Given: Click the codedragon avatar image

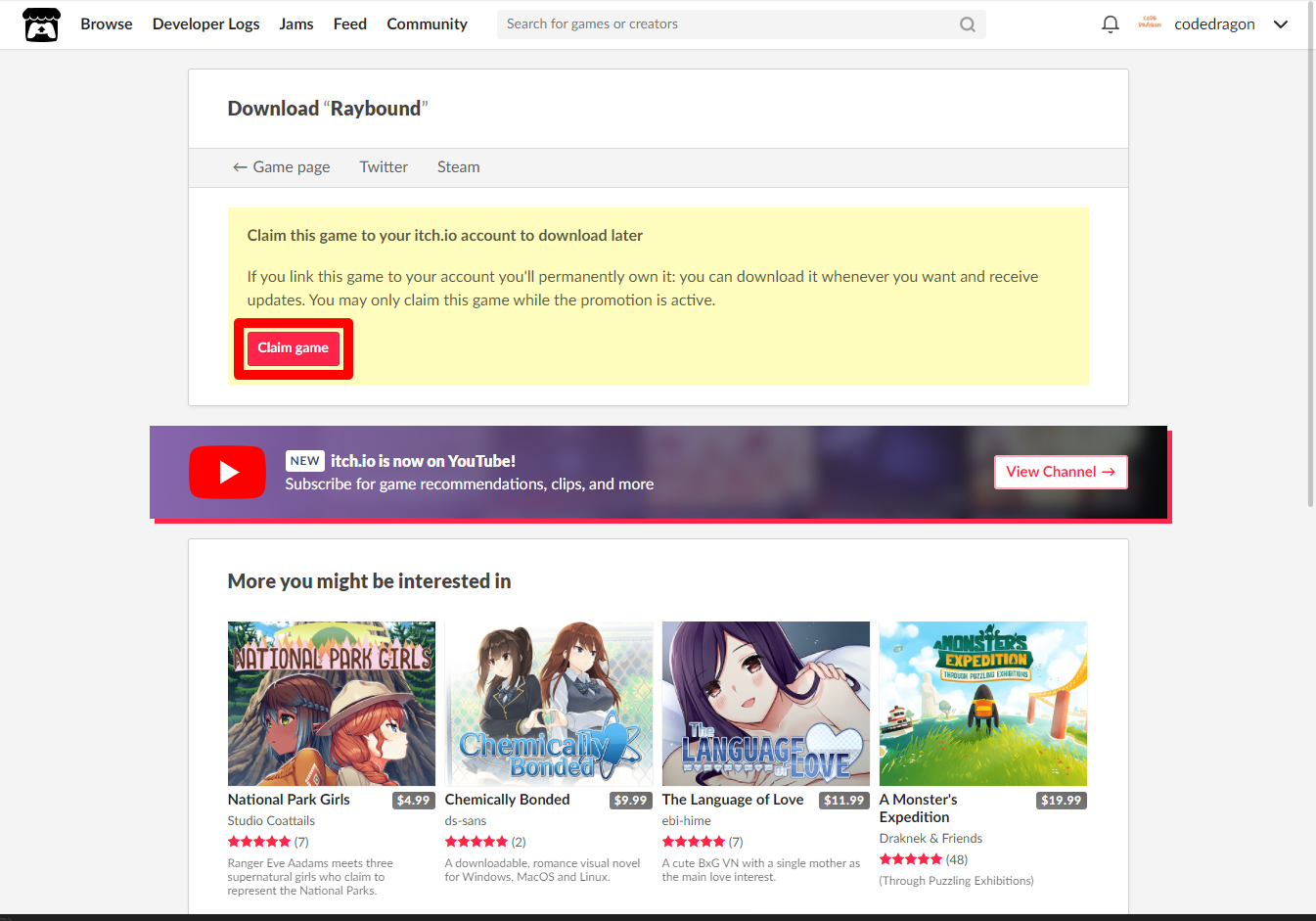Looking at the screenshot, I should 1150,23.
